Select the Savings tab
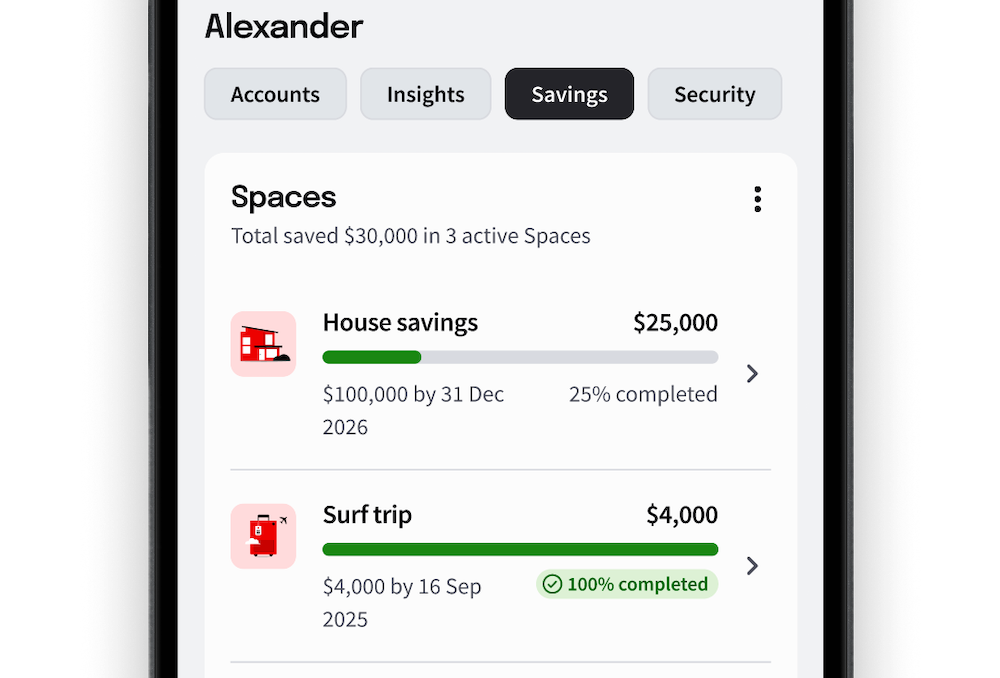1000x678 pixels. coord(569,94)
